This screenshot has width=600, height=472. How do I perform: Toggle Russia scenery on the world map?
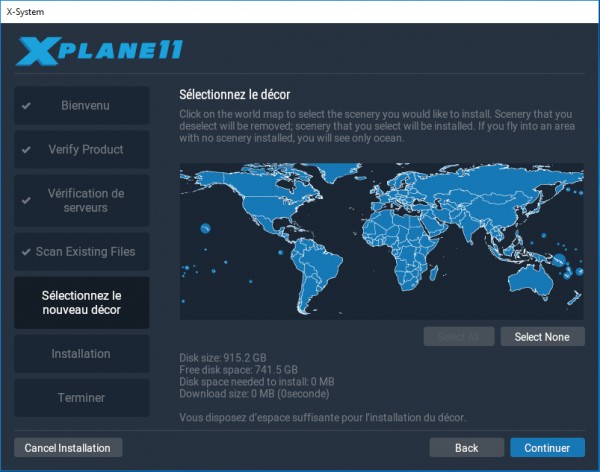pos(497,180)
